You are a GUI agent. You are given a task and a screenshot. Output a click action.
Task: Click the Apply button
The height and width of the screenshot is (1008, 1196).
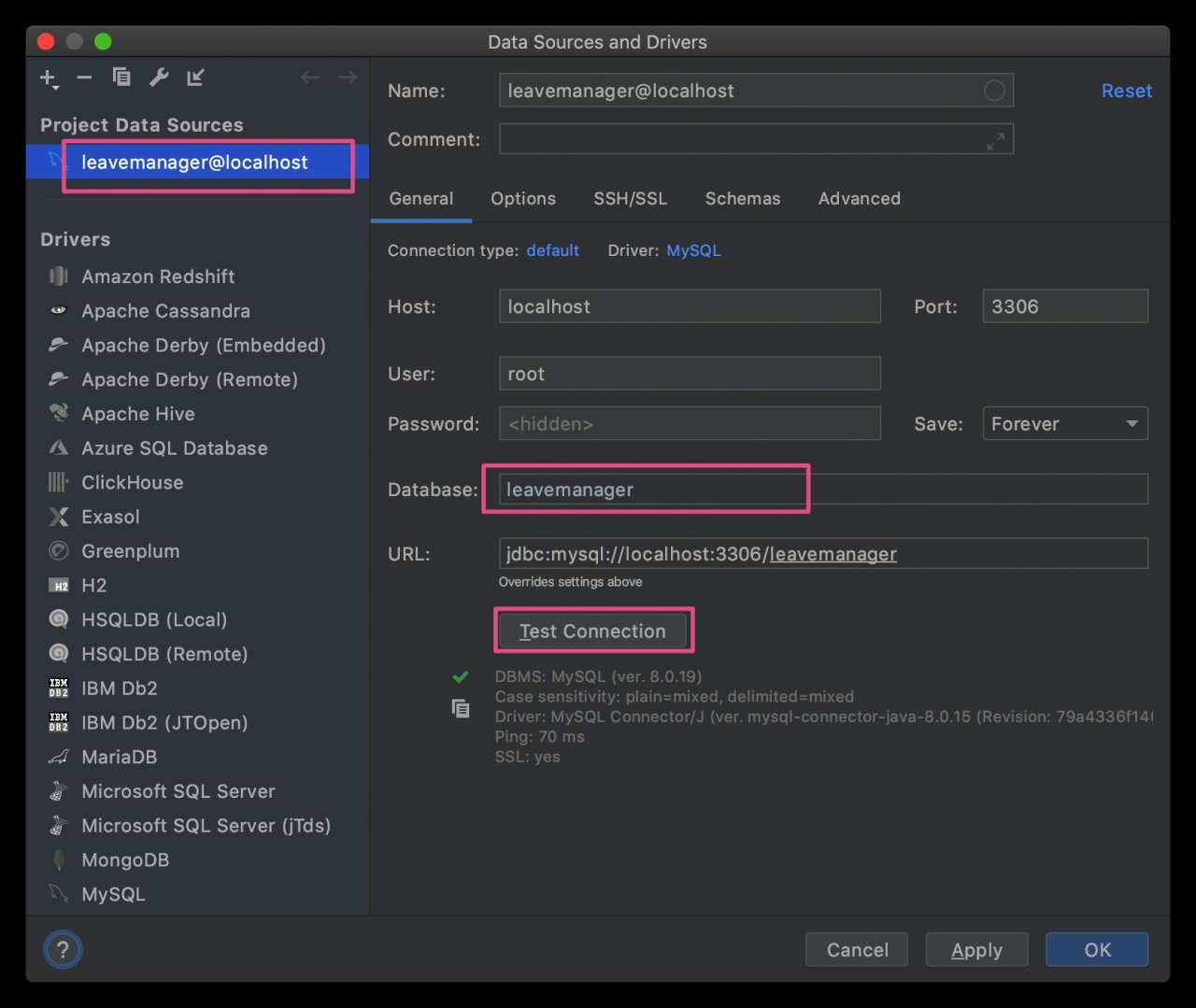(x=976, y=950)
